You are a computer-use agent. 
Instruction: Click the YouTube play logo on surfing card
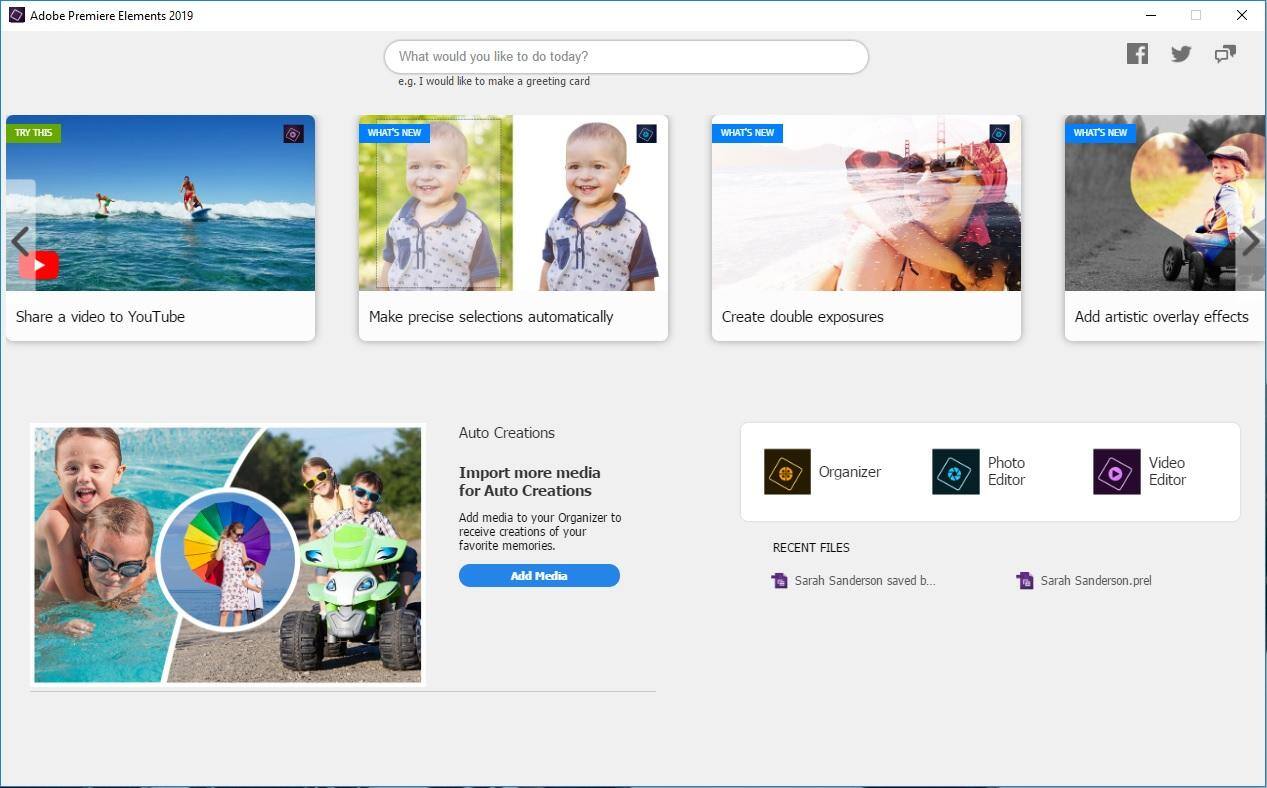tap(39, 265)
